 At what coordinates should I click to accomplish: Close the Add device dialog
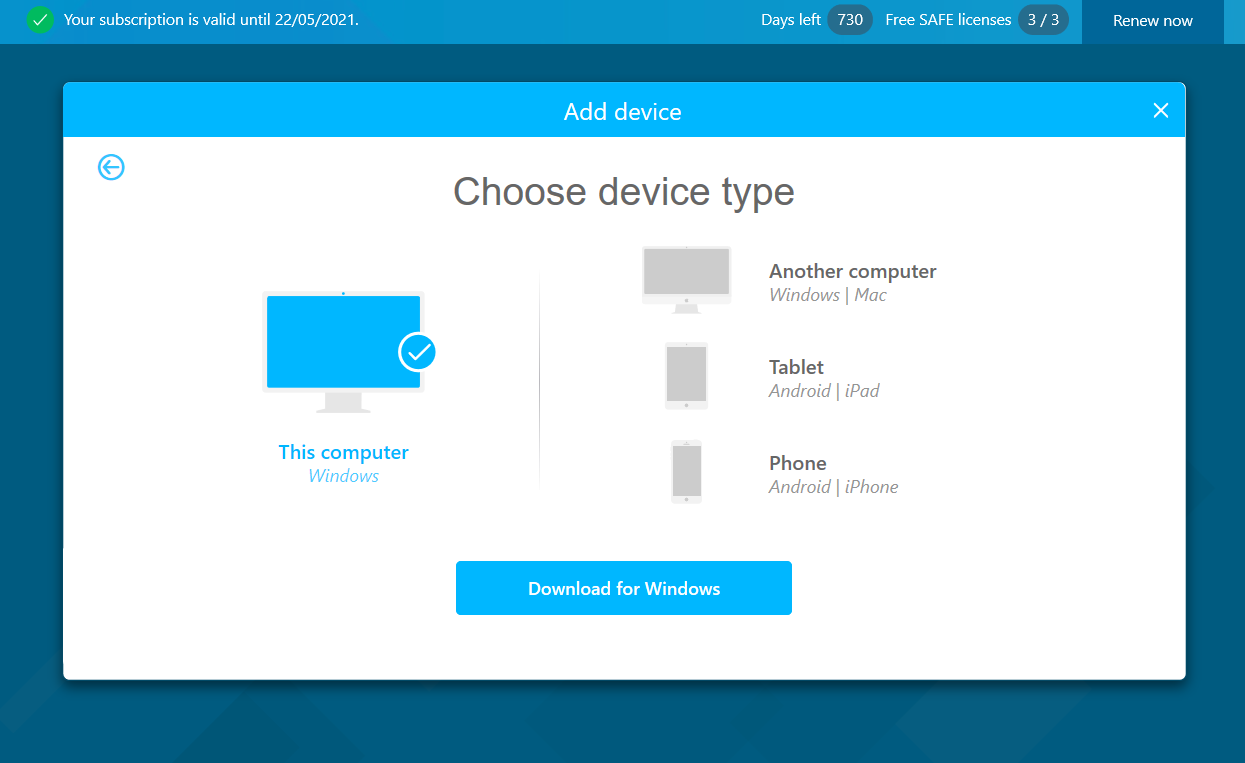[x=1160, y=110]
